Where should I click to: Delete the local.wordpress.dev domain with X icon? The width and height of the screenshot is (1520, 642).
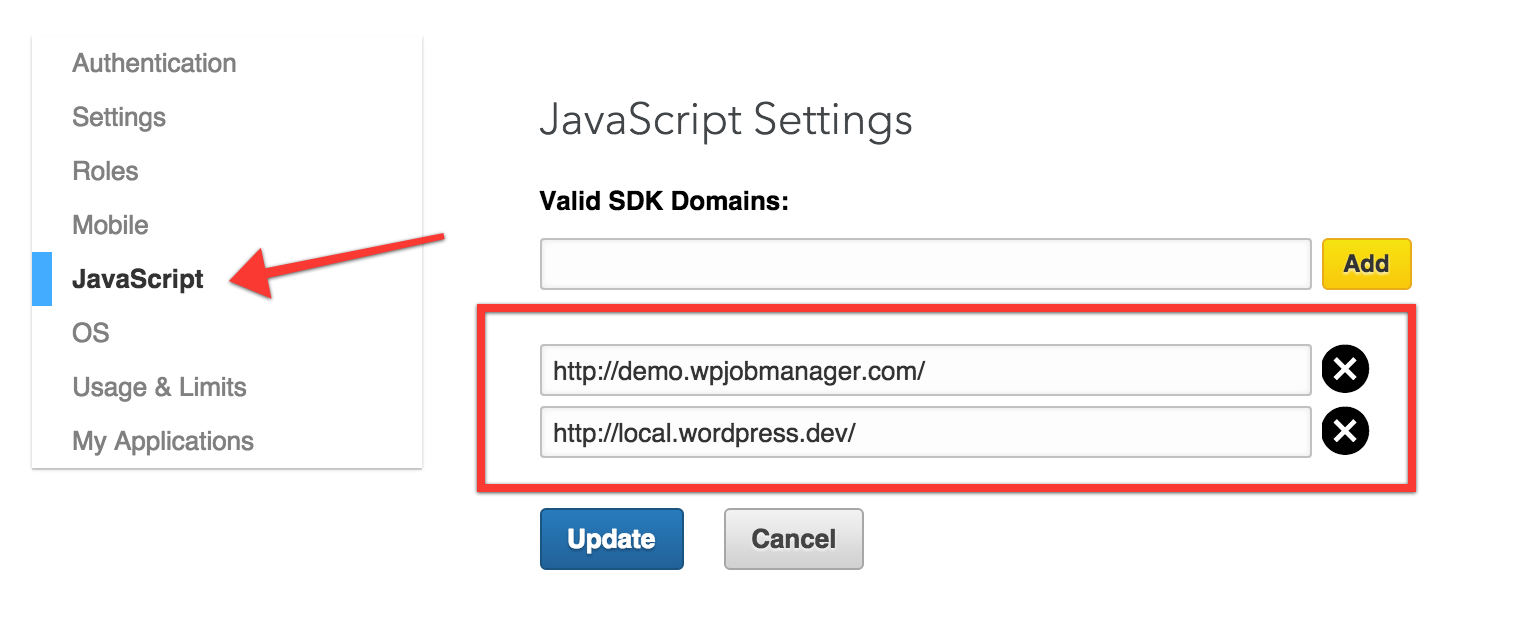tap(1345, 431)
